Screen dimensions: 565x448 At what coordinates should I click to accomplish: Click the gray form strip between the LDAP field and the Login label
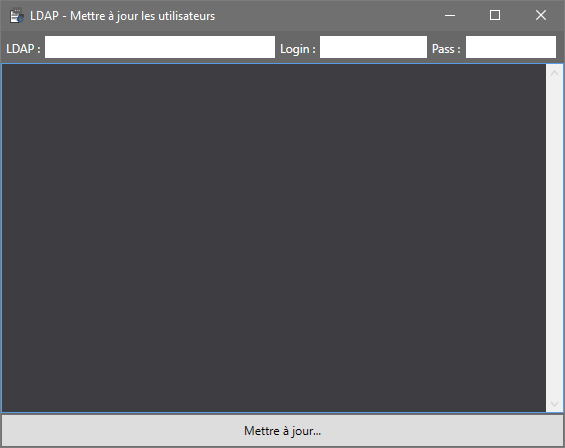tap(277, 47)
